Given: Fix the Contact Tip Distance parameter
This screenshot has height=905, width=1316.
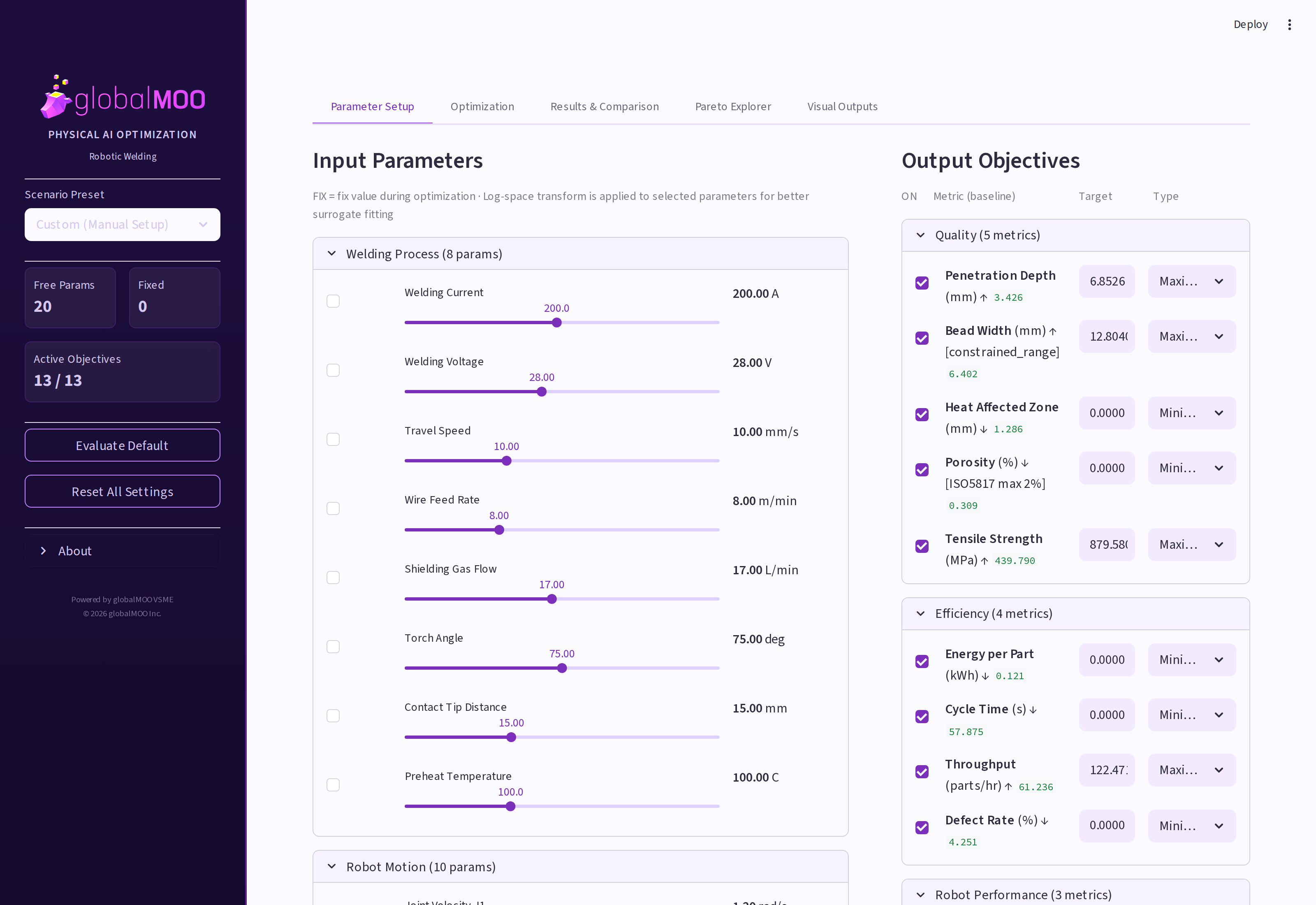Looking at the screenshot, I should 333,716.
